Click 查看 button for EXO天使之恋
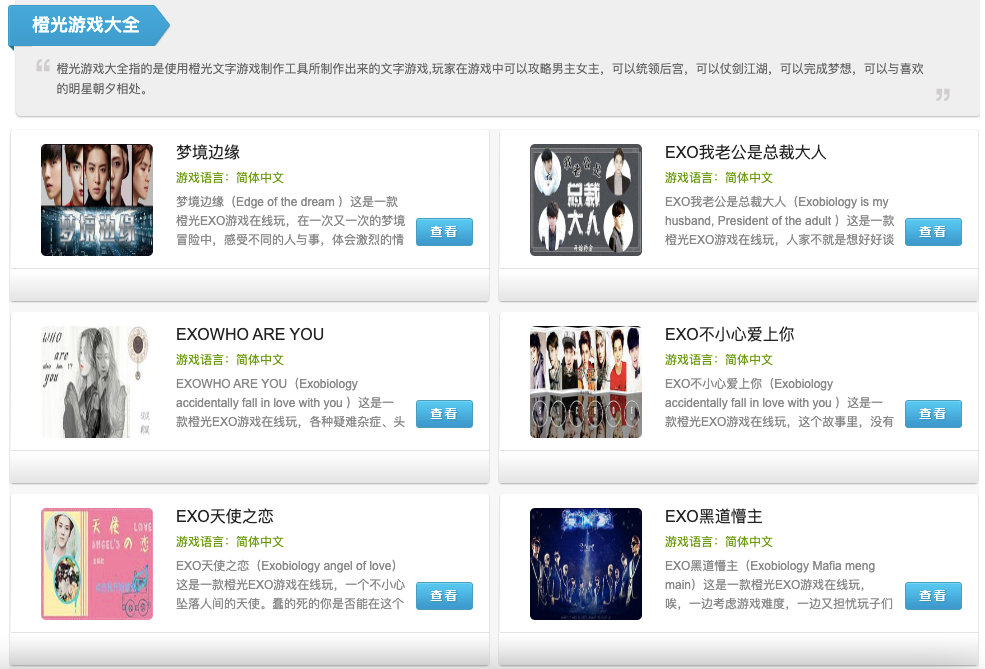 [444, 596]
